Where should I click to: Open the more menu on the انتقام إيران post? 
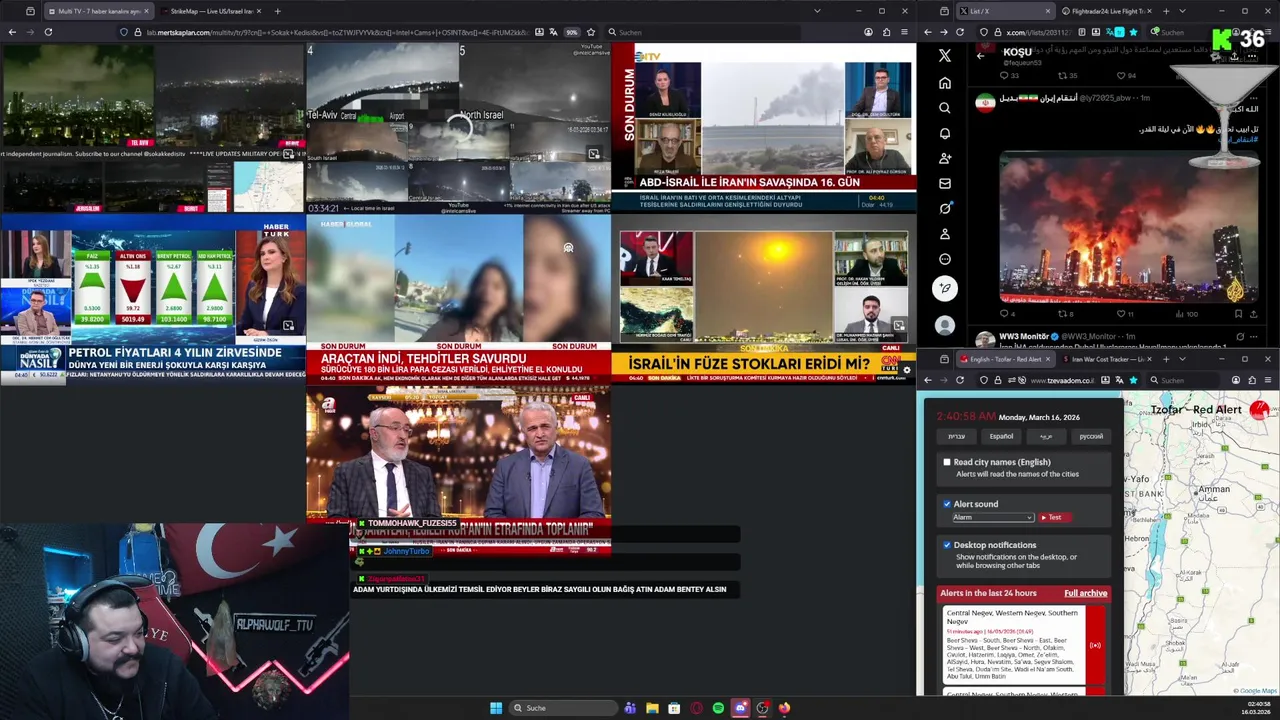click(1252, 98)
